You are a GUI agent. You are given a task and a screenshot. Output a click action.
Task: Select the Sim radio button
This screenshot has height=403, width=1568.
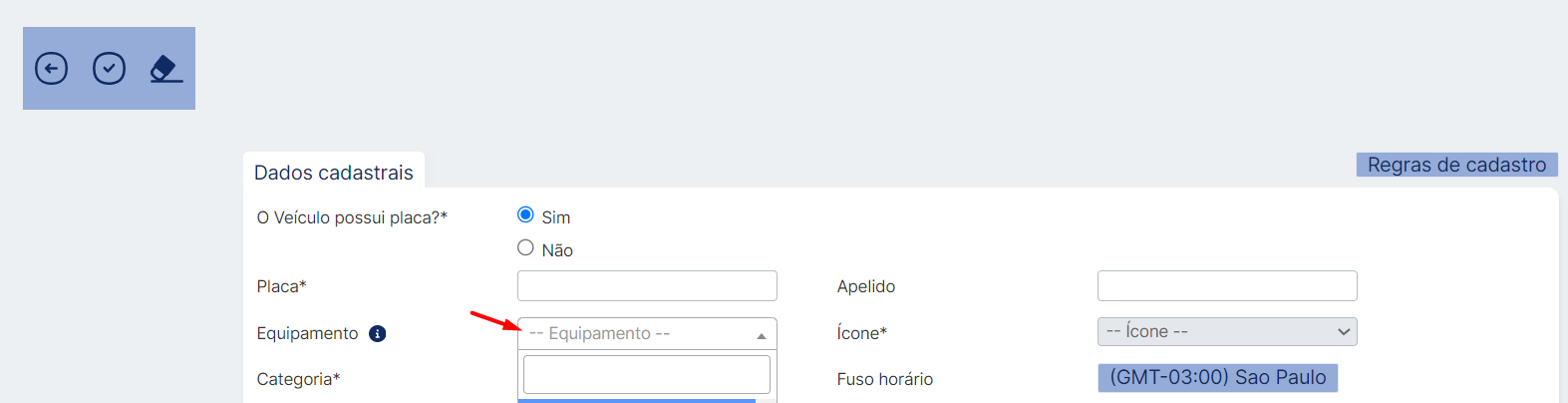point(525,214)
